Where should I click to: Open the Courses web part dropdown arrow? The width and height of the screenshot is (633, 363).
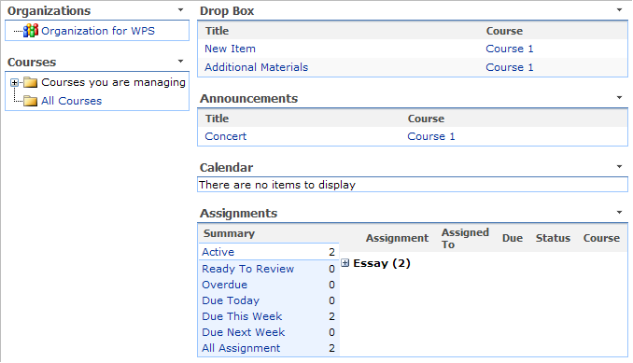pyautogui.click(x=180, y=61)
